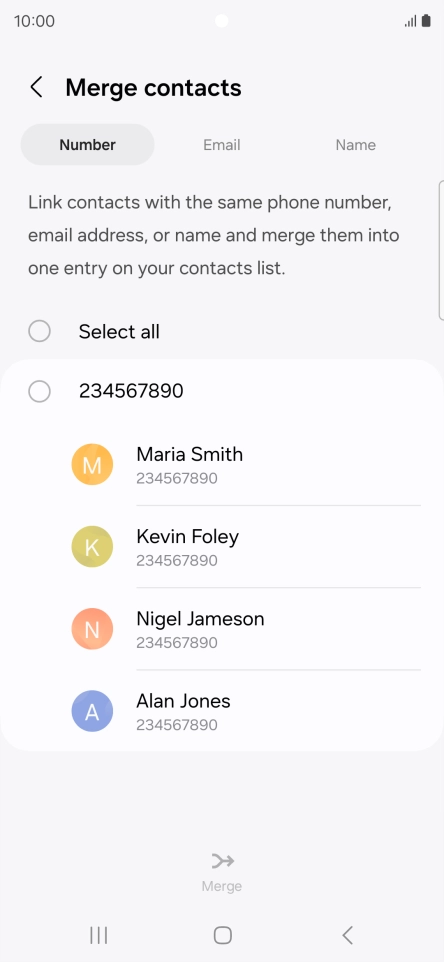Screen dimensions: 444x962
Task: Tap Alan Jones's A avatar
Action: pos(92,711)
